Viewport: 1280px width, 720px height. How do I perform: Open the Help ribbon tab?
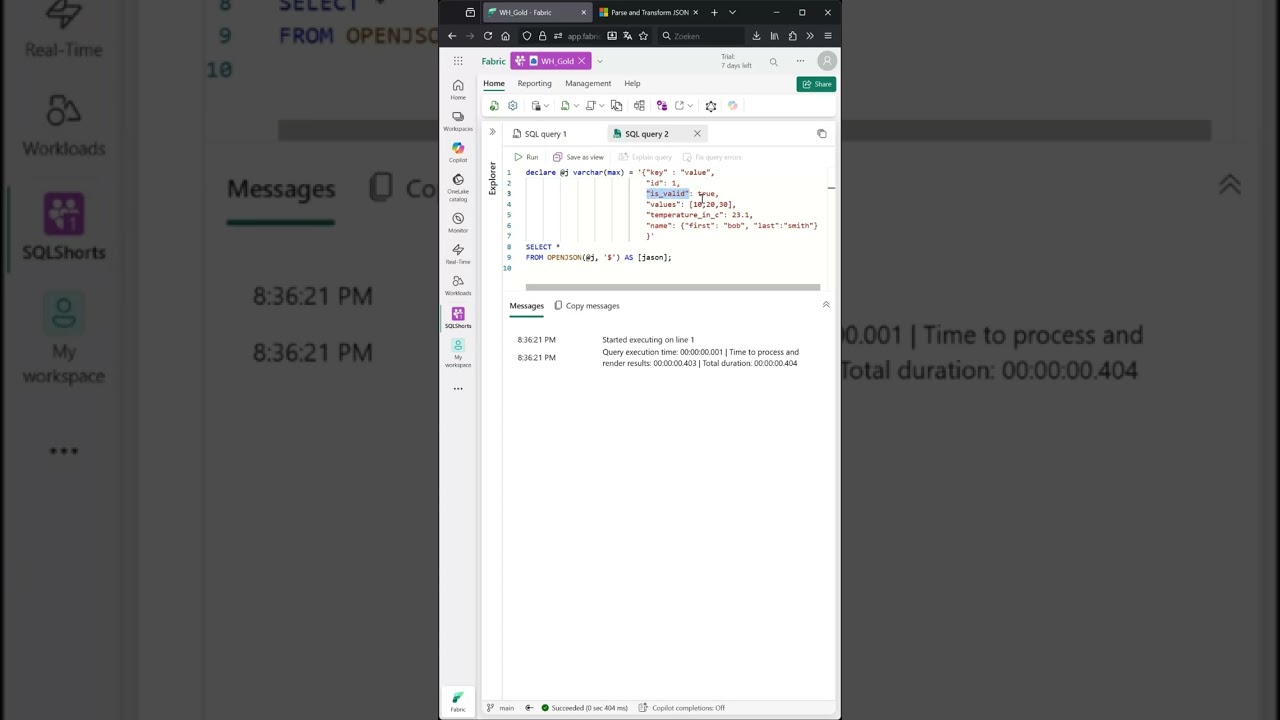tap(632, 83)
